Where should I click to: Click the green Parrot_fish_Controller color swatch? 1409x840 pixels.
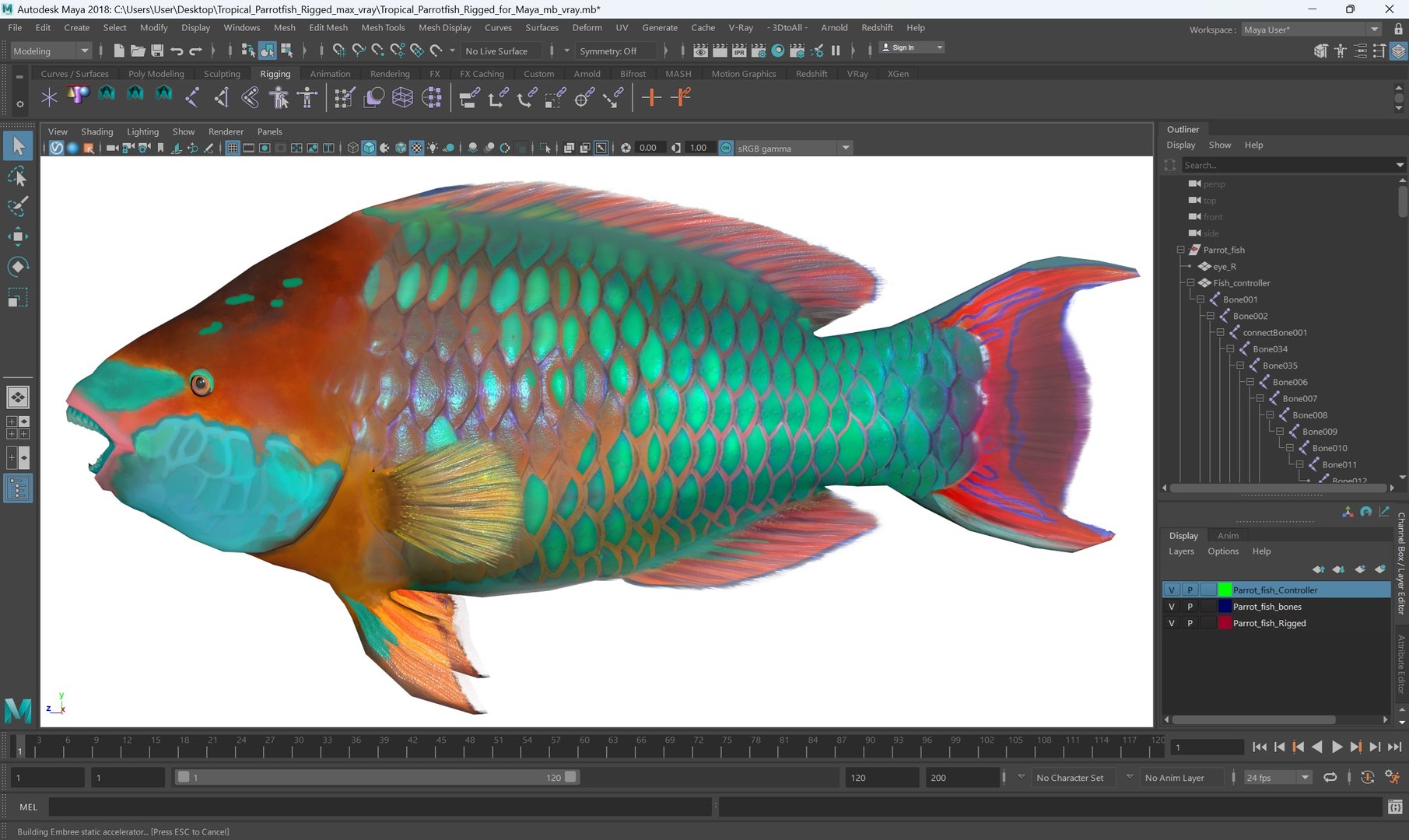1225,590
